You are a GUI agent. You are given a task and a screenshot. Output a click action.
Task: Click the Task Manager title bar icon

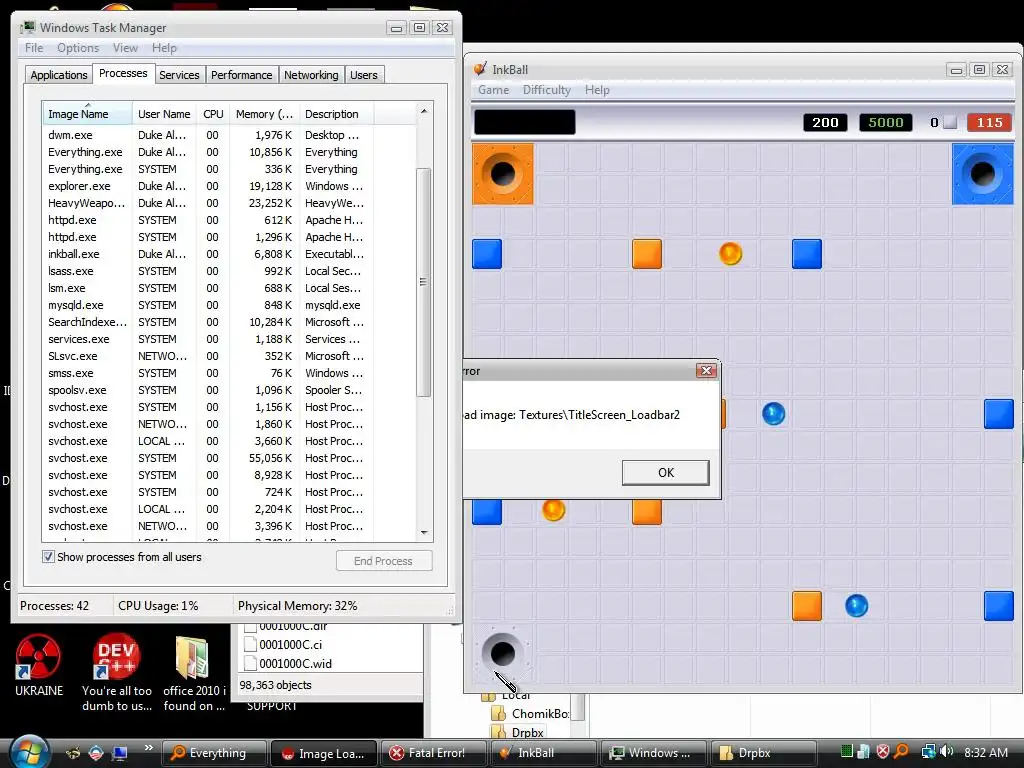click(x=29, y=27)
